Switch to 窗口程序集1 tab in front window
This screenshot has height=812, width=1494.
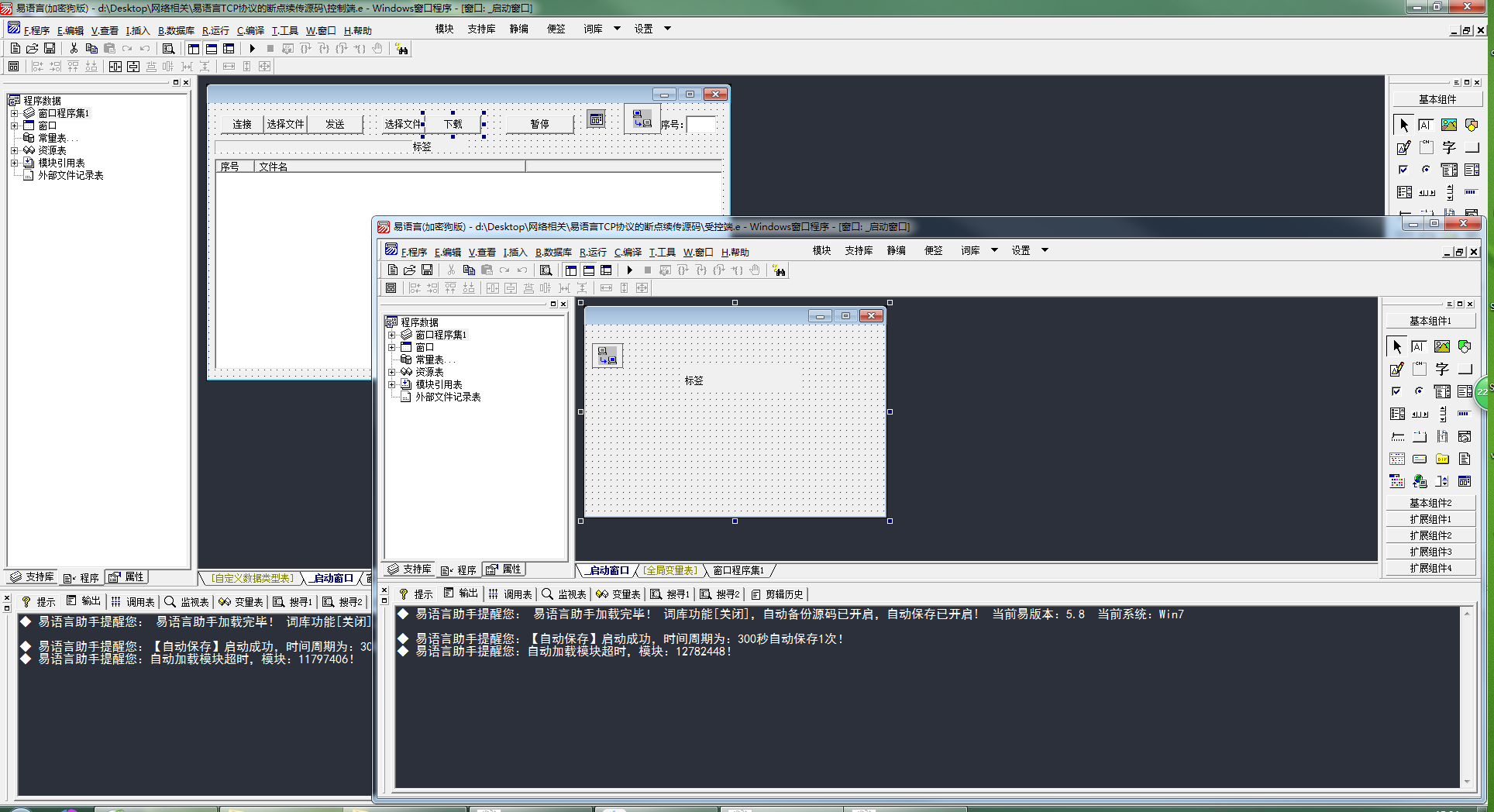pos(738,570)
